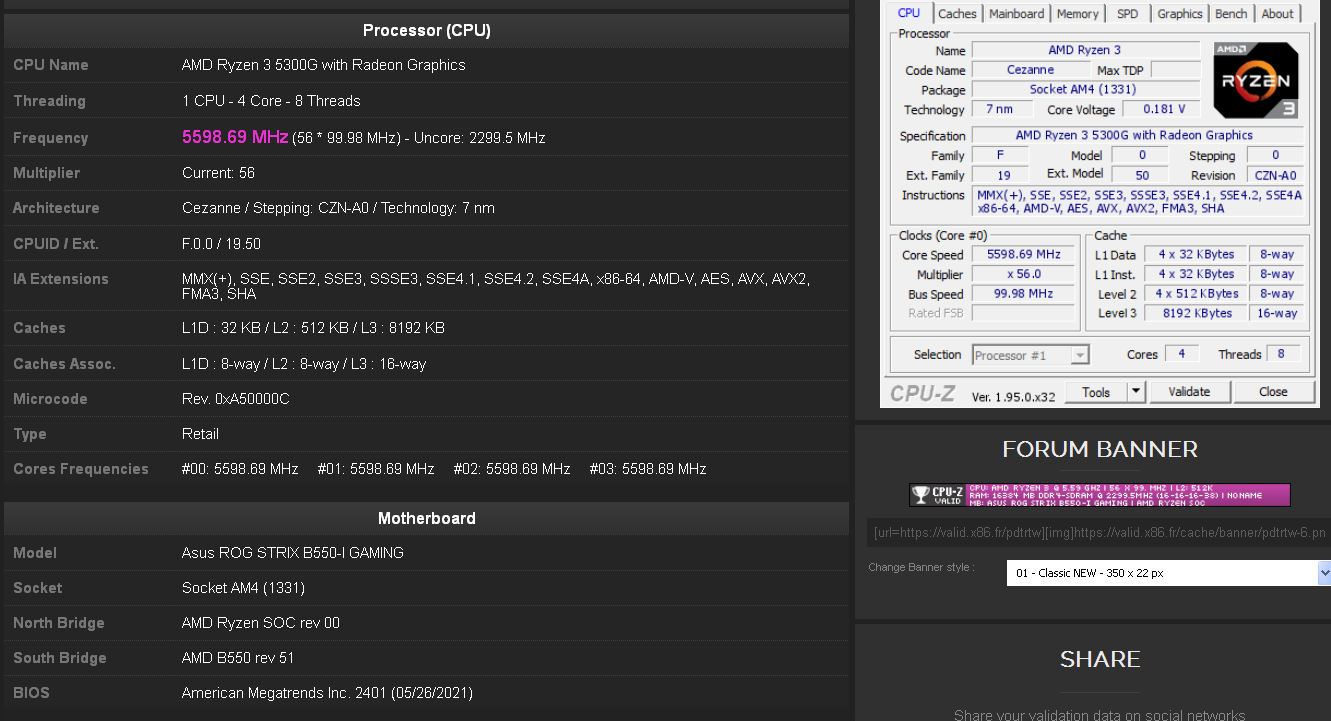
Task: Click the Processor (CPU) section header
Action: pos(427,30)
